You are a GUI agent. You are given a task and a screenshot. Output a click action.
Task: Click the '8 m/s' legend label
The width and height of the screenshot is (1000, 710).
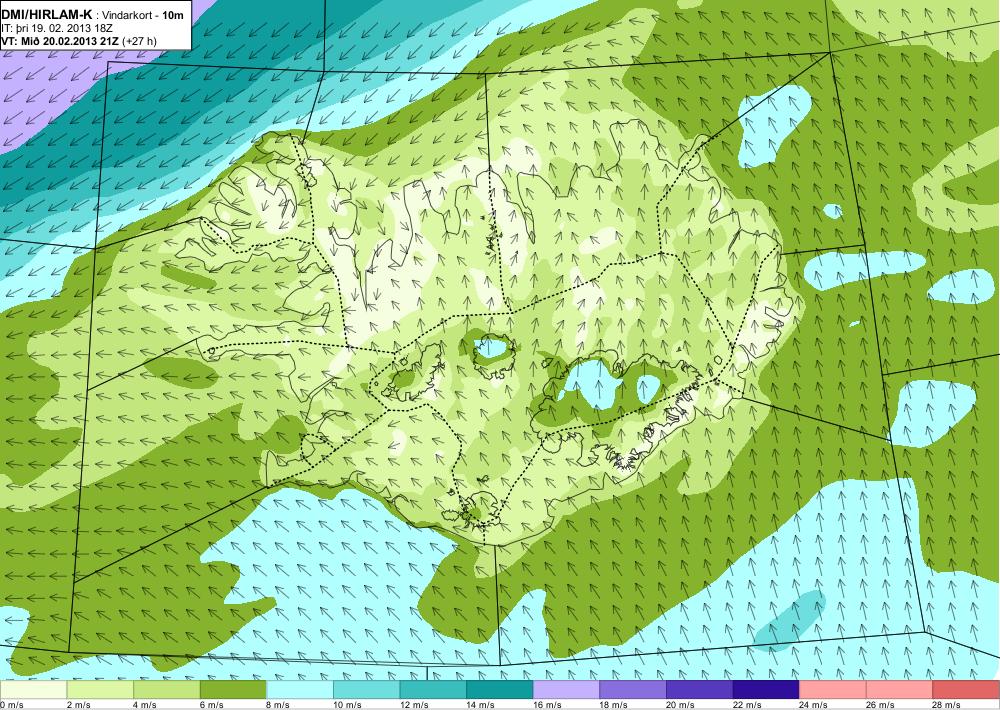[x=279, y=705]
